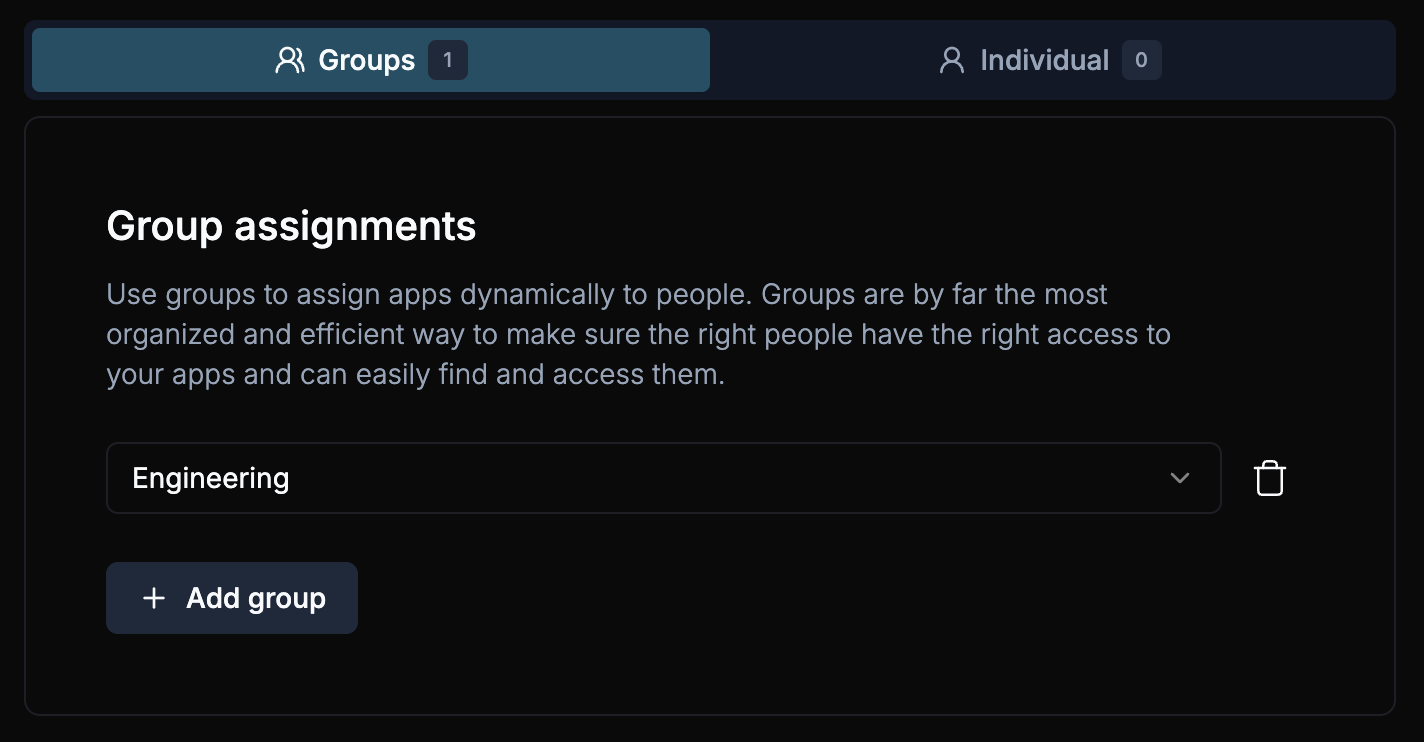1424x742 pixels.
Task: Click the tab bar container
Action: 710,60
